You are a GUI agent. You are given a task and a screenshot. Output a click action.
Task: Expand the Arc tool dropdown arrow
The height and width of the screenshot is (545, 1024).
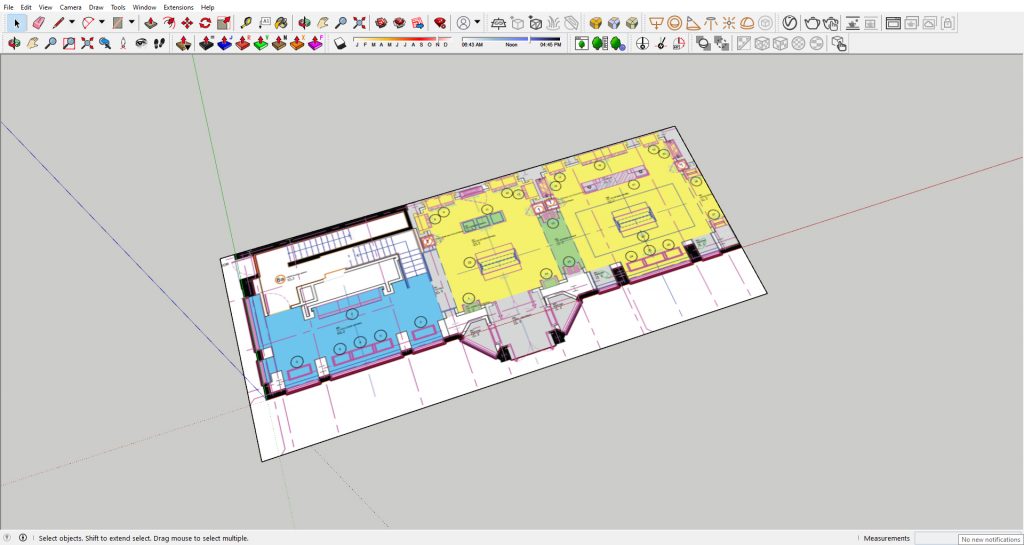pos(102,22)
